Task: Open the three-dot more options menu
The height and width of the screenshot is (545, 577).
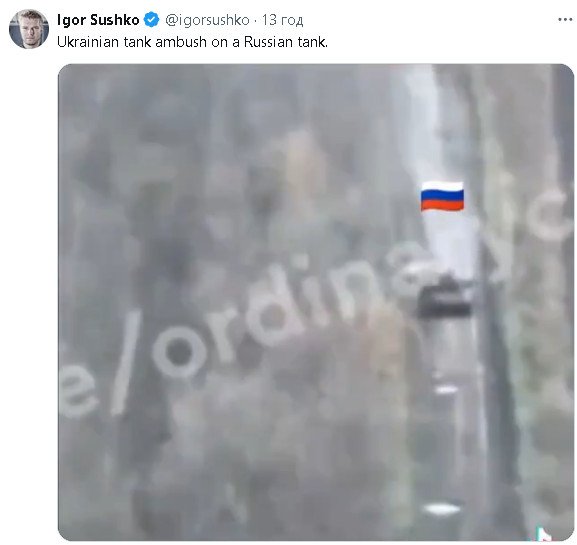Action: [565, 20]
